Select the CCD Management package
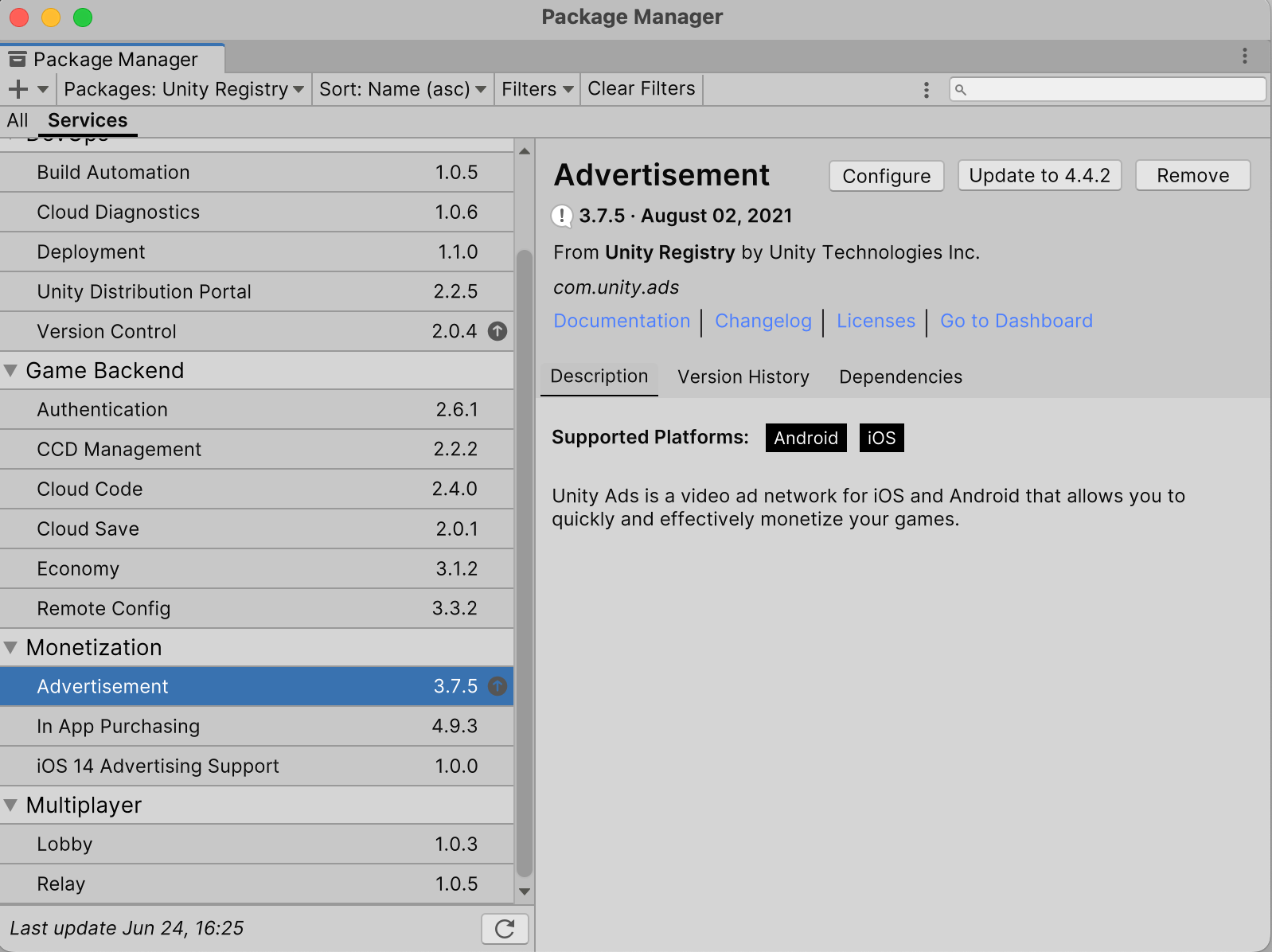1272x952 pixels. pyautogui.click(x=256, y=449)
